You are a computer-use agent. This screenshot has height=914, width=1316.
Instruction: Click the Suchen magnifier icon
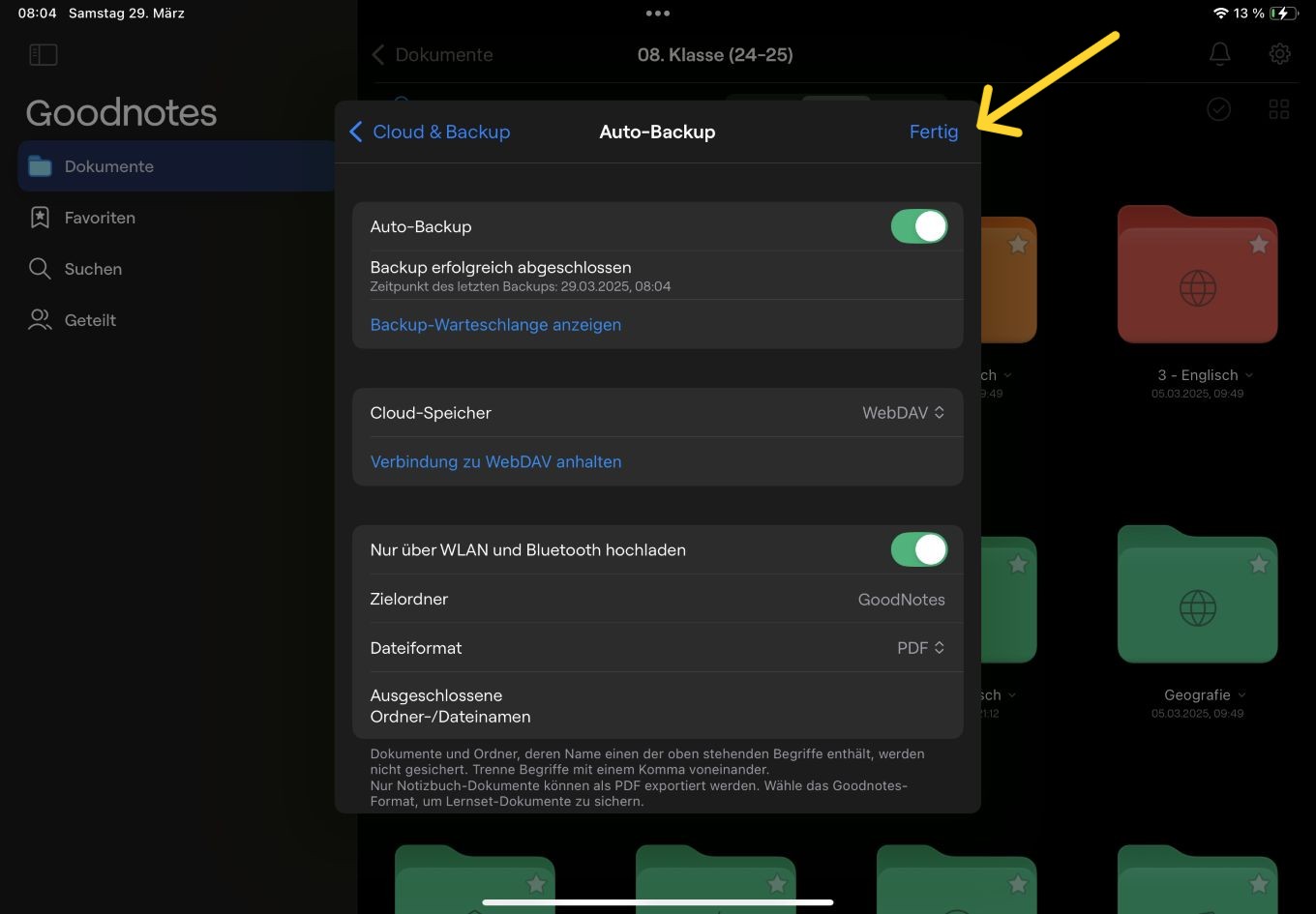[x=40, y=269]
